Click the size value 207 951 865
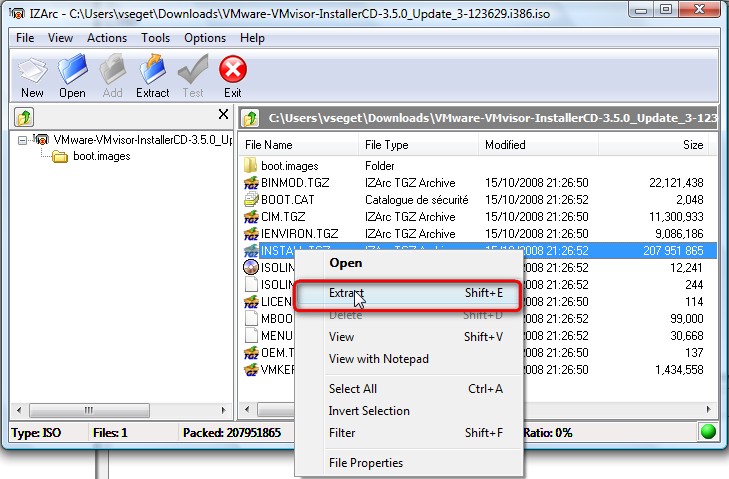Screen dimensions: 729x479 tap(673, 251)
